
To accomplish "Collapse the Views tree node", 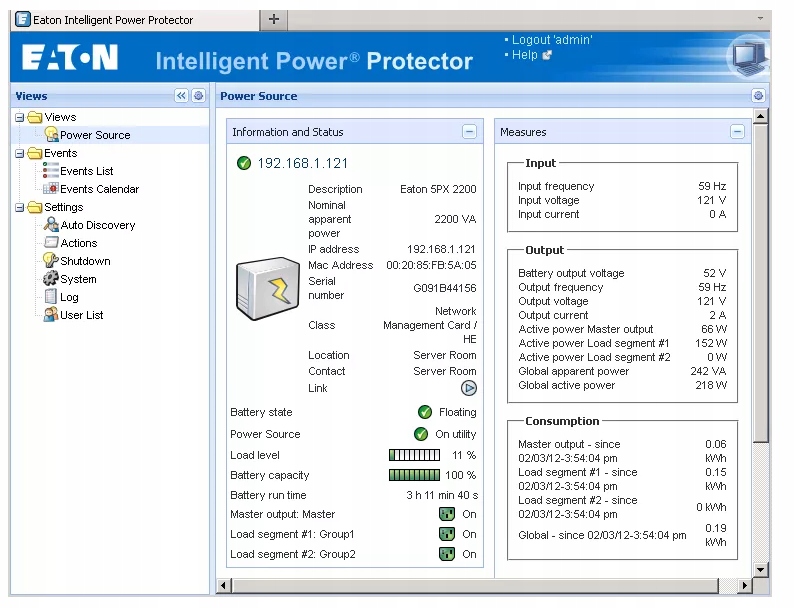I will click(x=19, y=118).
